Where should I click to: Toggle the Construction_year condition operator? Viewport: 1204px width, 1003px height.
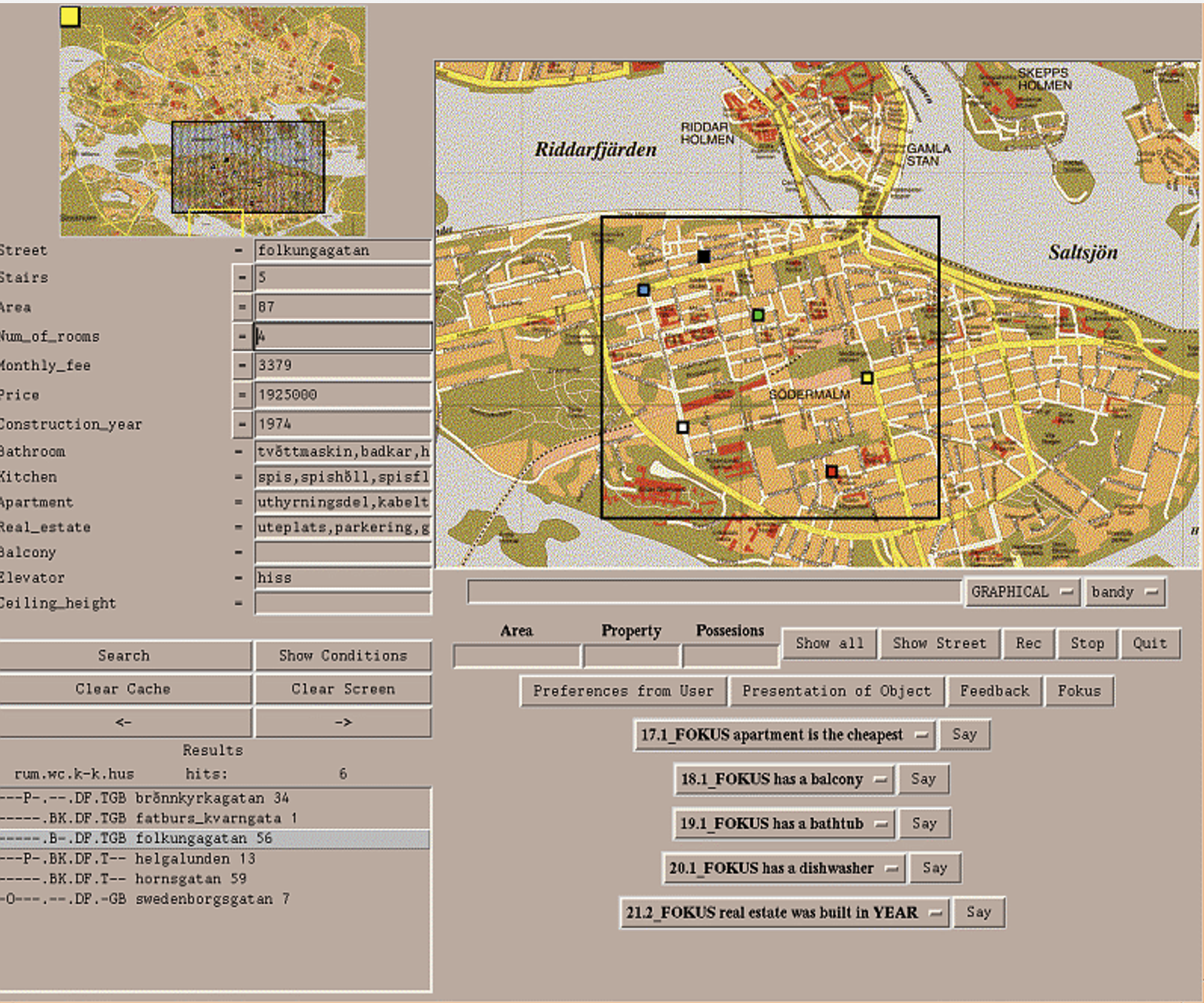pyautogui.click(x=242, y=424)
